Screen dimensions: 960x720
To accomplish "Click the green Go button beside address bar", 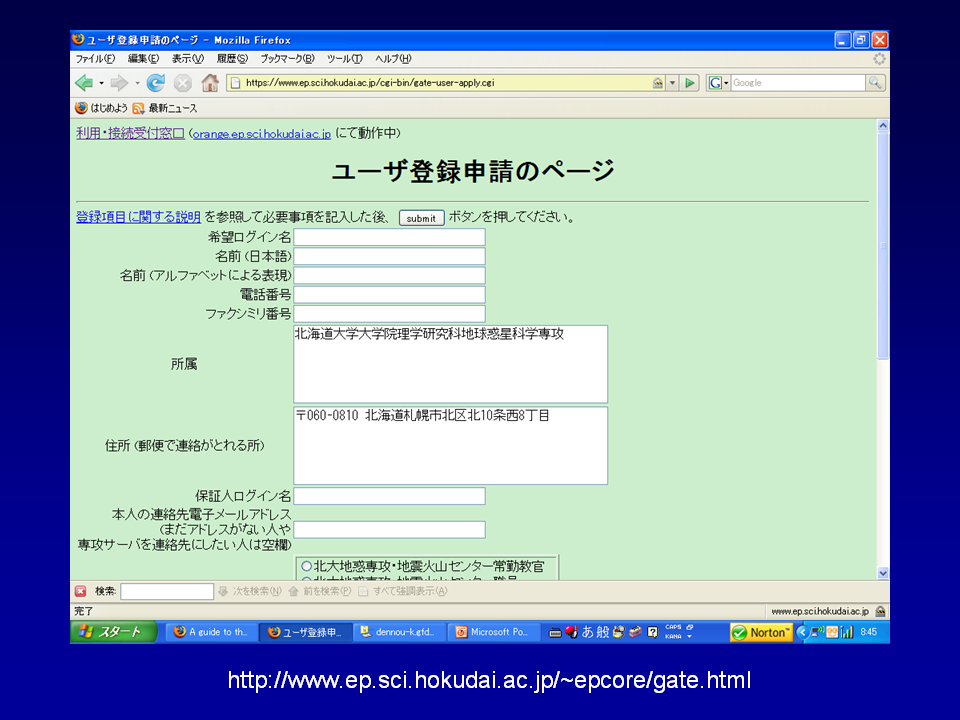I will pyautogui.click(x=690, y=83).
